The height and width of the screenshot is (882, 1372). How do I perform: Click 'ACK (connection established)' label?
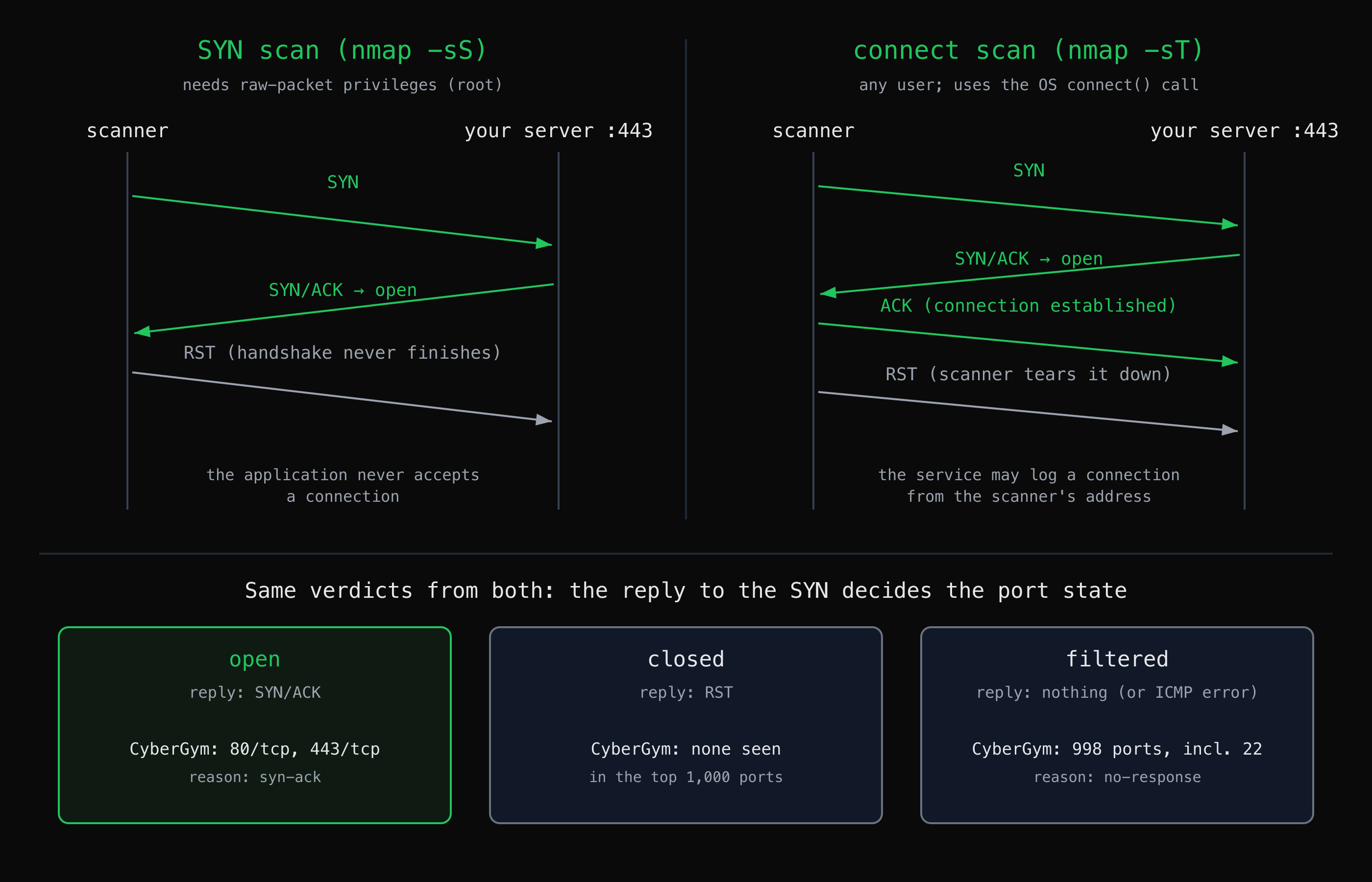pos(1029,306)
